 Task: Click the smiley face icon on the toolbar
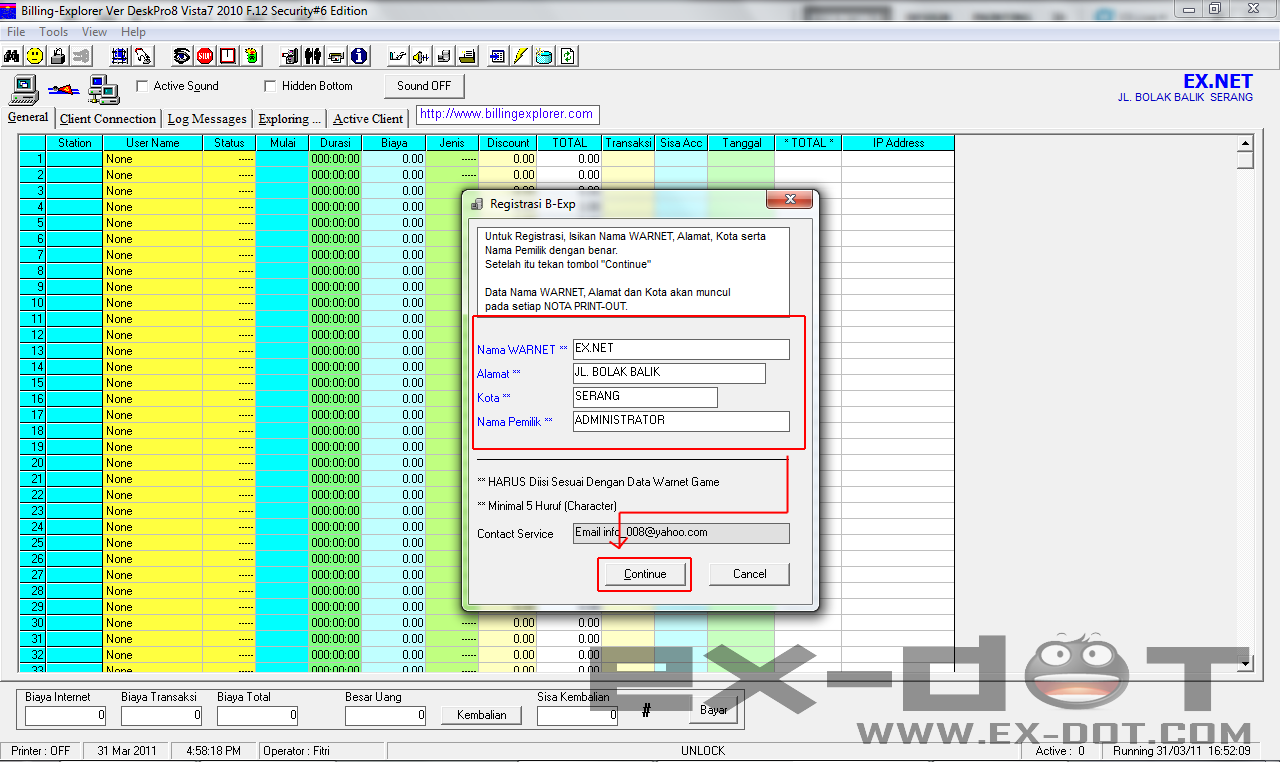tap(35, 56)
